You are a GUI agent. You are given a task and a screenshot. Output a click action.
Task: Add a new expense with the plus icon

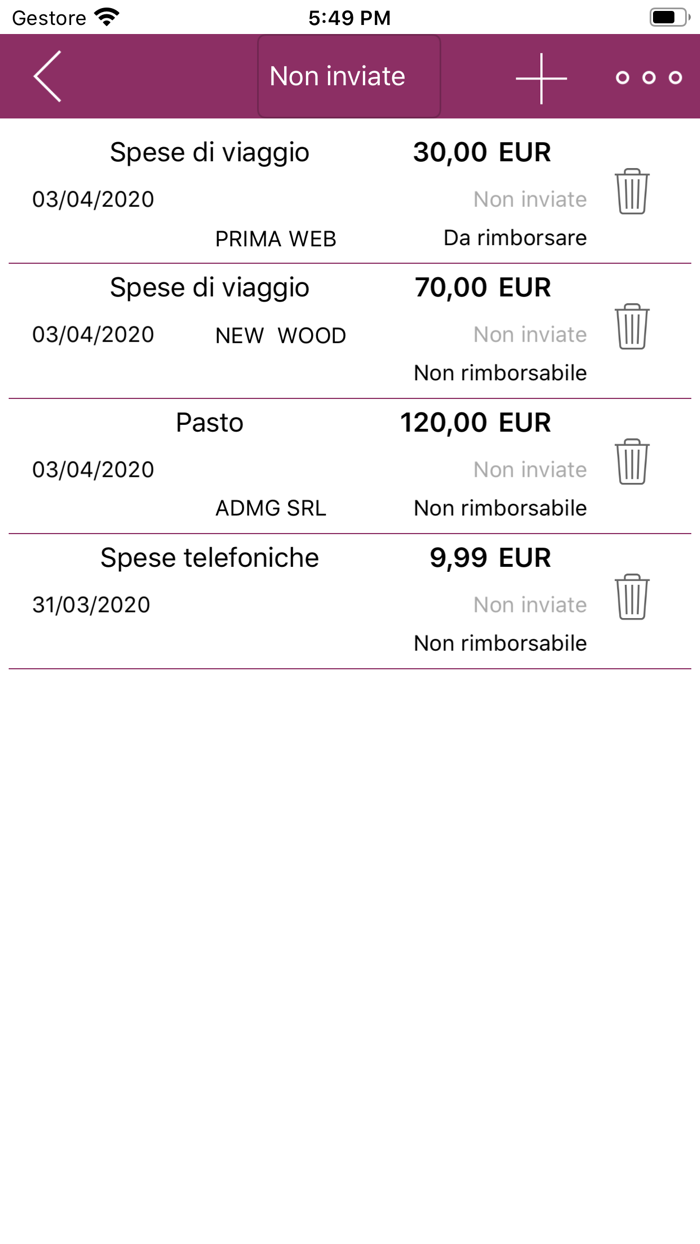541,76
